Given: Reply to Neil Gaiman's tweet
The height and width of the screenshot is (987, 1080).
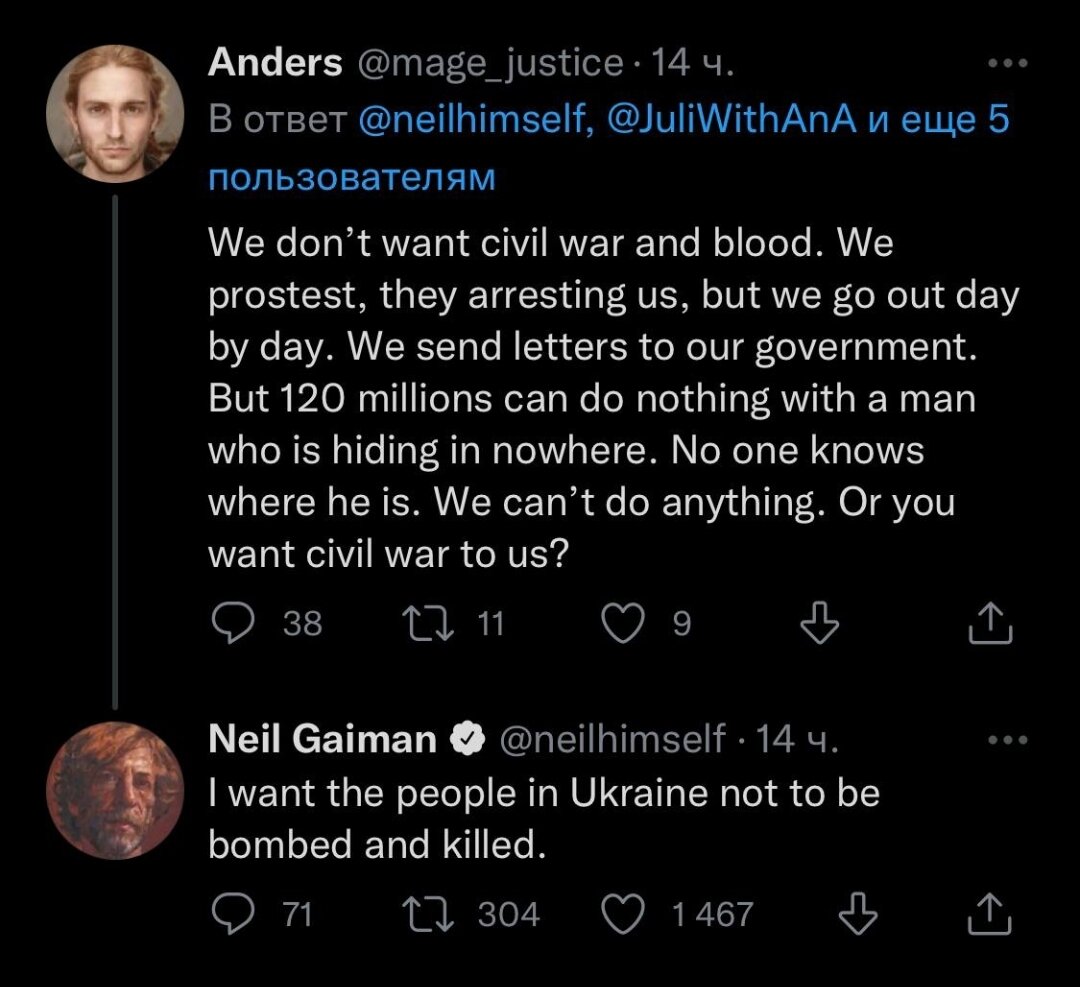Looking at the screenshot, I should pos(233,913).
